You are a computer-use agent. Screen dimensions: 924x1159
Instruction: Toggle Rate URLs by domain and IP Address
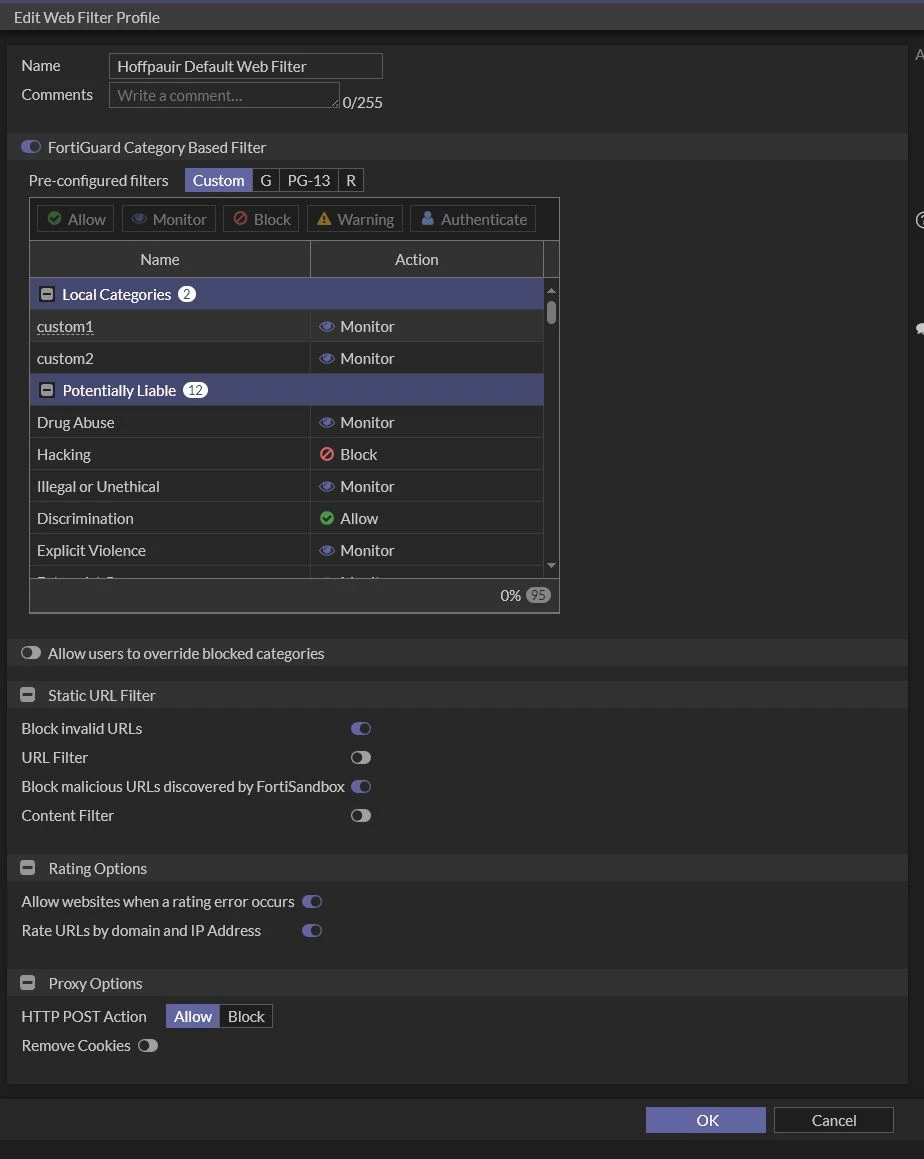pyautogui.click(x=312, y=931)
